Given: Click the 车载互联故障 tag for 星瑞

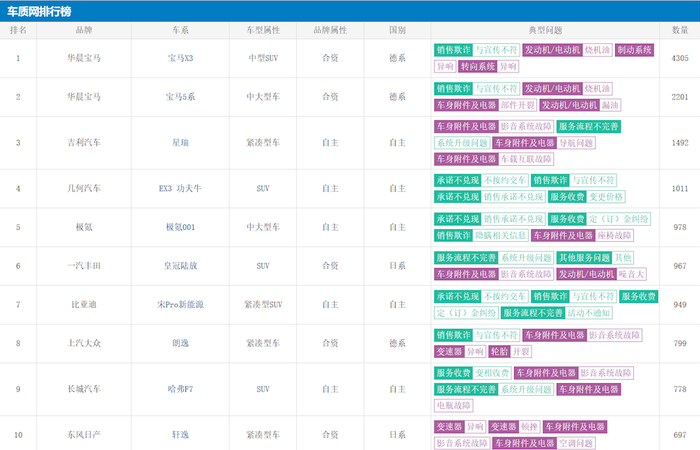Looking at the screenshot, I should click(526, 159).
